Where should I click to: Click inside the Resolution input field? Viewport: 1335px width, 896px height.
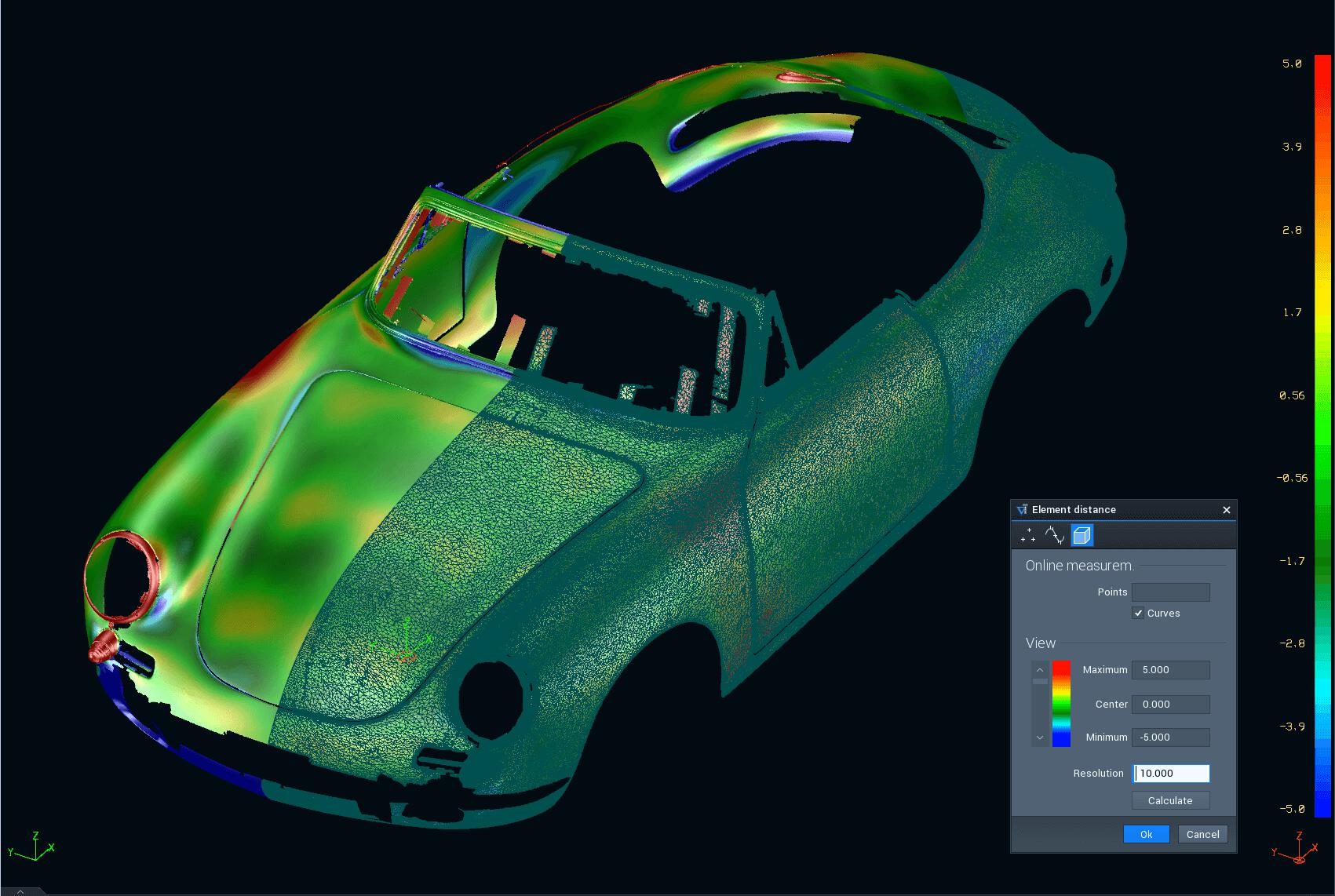[x=1170, y=773]
